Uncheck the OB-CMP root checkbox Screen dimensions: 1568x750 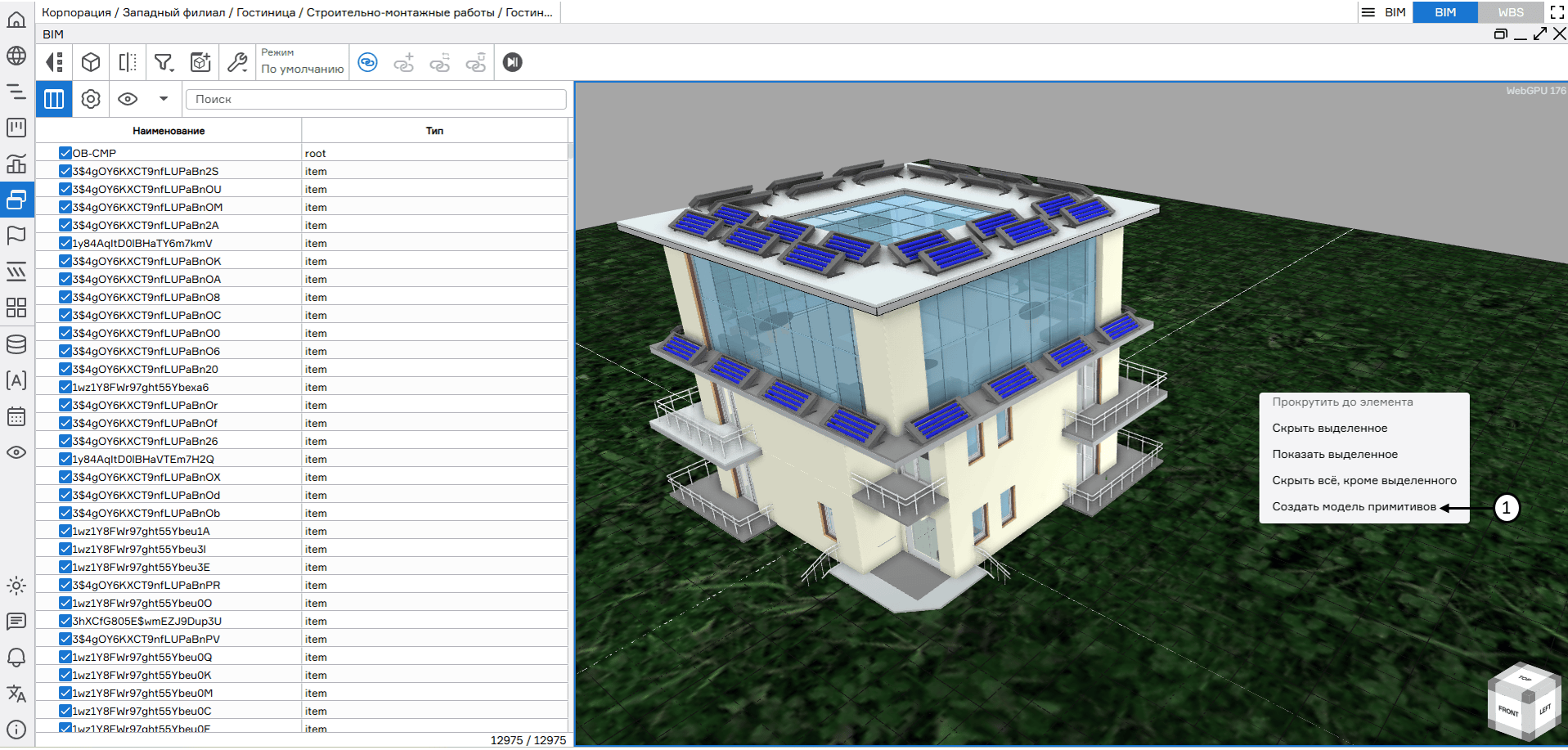[65, 153]
